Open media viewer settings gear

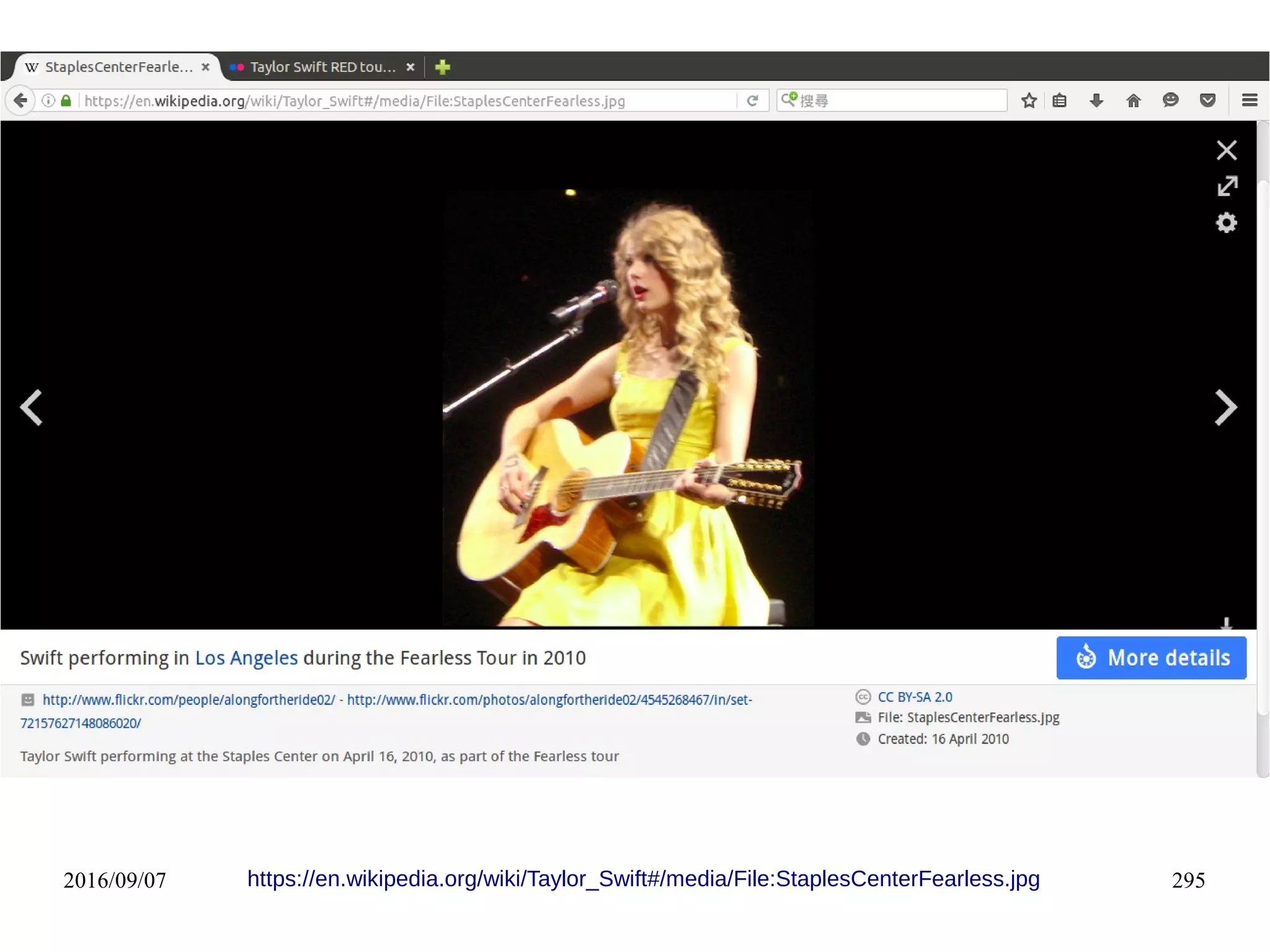pos(1226,223)
